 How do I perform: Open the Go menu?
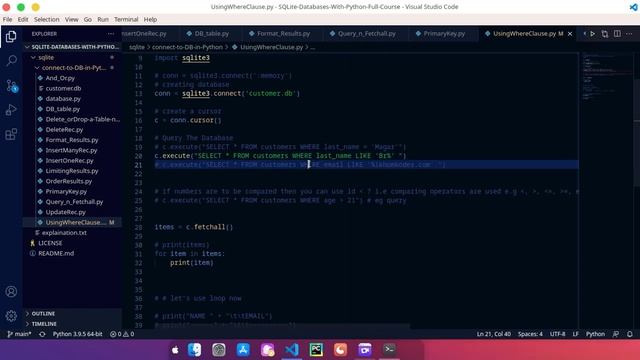[88, 19]
